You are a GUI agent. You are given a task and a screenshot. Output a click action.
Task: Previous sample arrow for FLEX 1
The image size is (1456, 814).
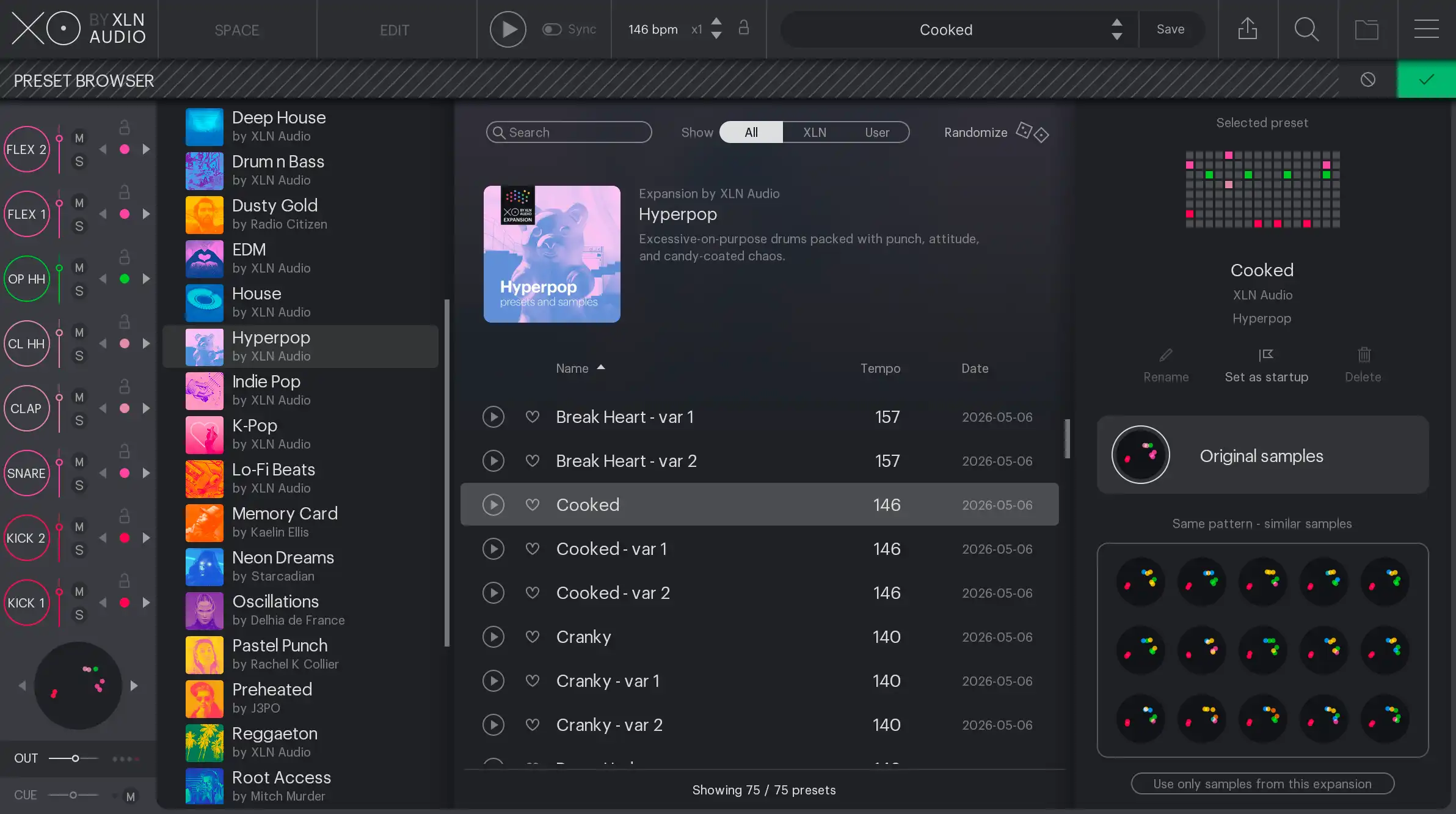[x=103, y=214]
